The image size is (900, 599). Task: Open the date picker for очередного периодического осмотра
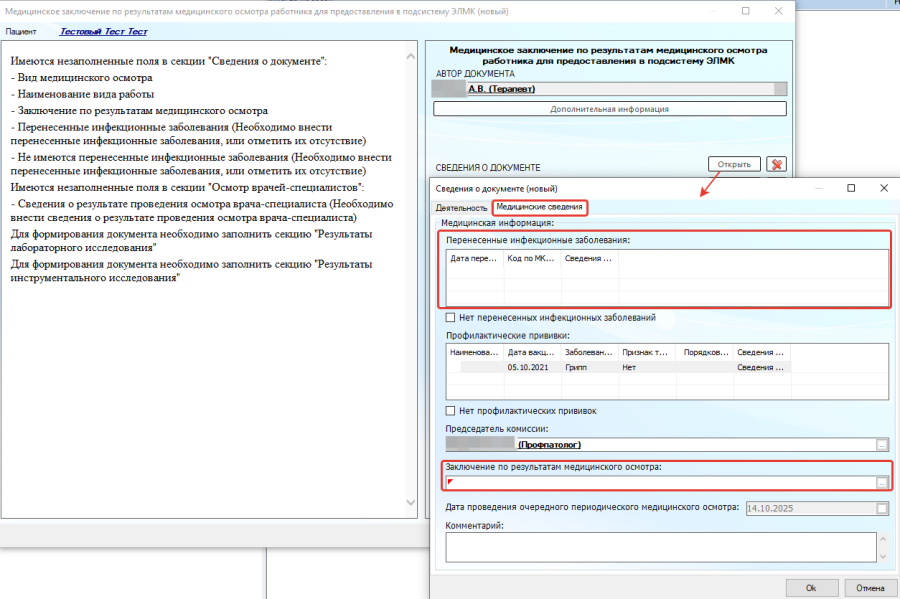[x=882, y=508]
